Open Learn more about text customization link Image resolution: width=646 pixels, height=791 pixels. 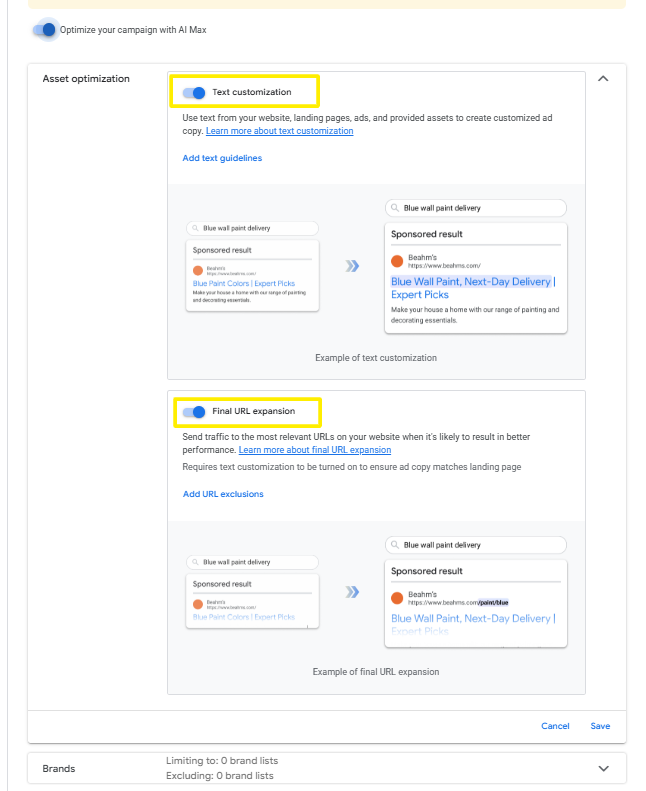[279, 131]
